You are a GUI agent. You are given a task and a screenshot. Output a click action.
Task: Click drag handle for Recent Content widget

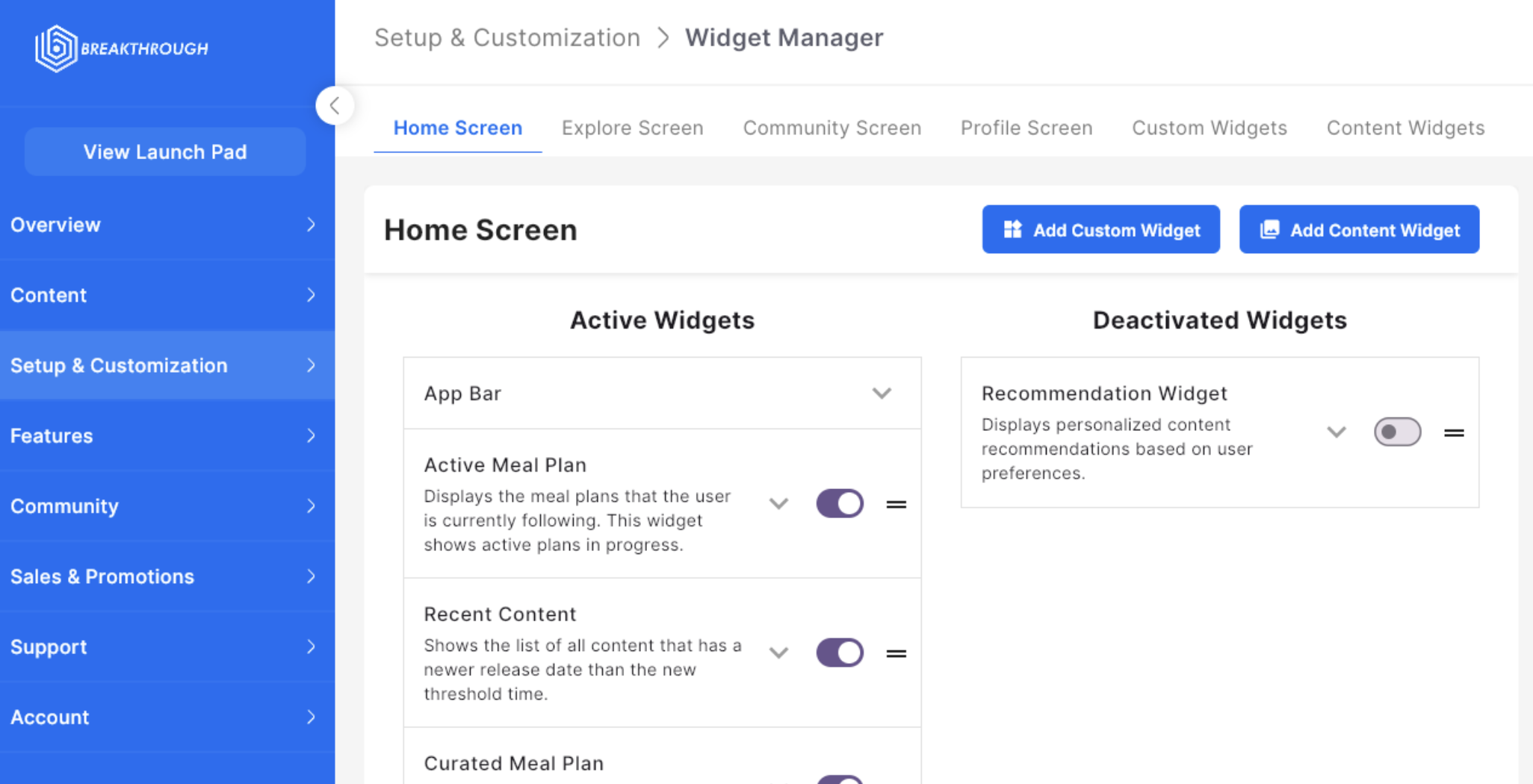pyautogui.click(x=896, y=653)
